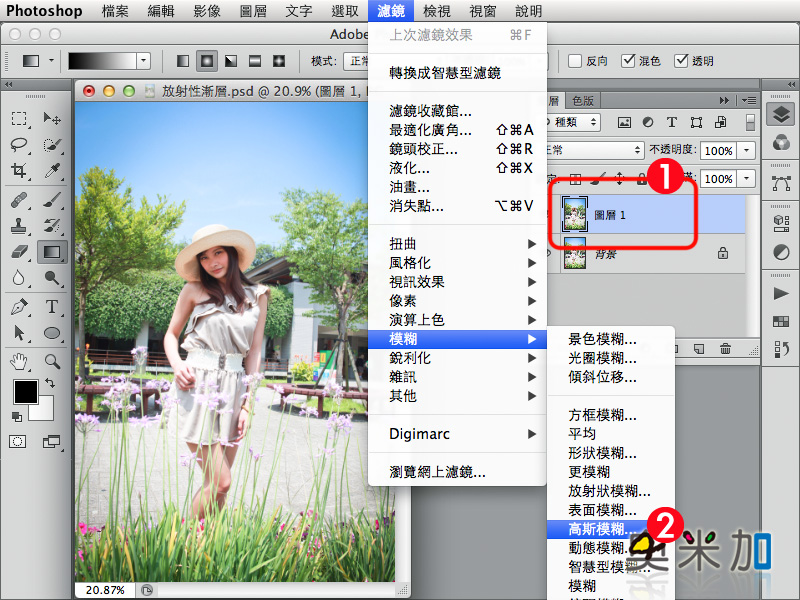Switch to reflected gradient style

(255, 61)
